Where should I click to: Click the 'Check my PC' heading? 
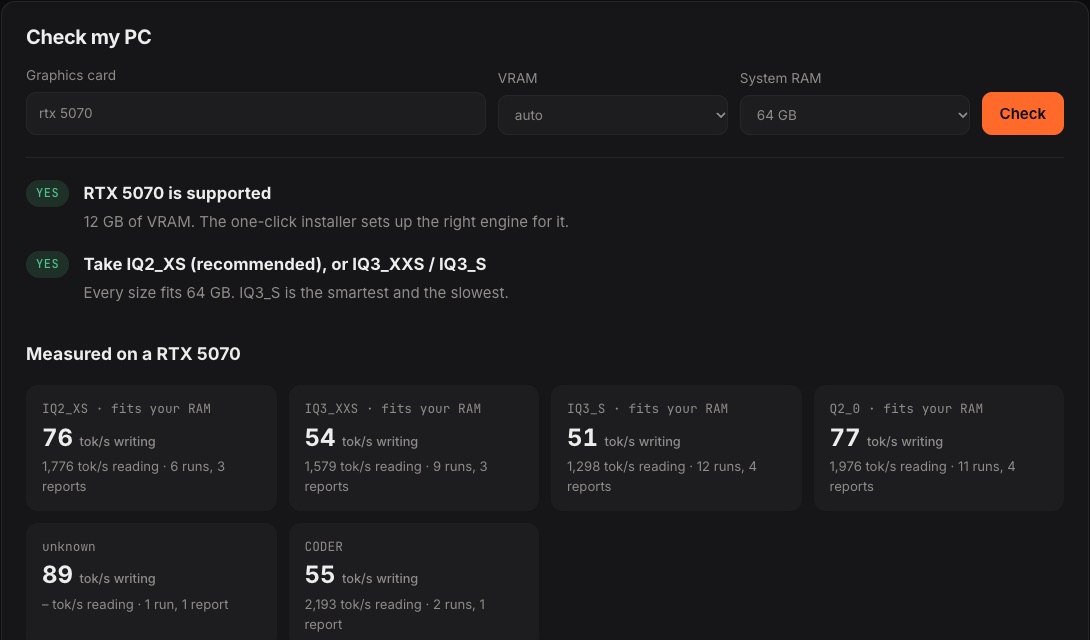click(89, 37)
